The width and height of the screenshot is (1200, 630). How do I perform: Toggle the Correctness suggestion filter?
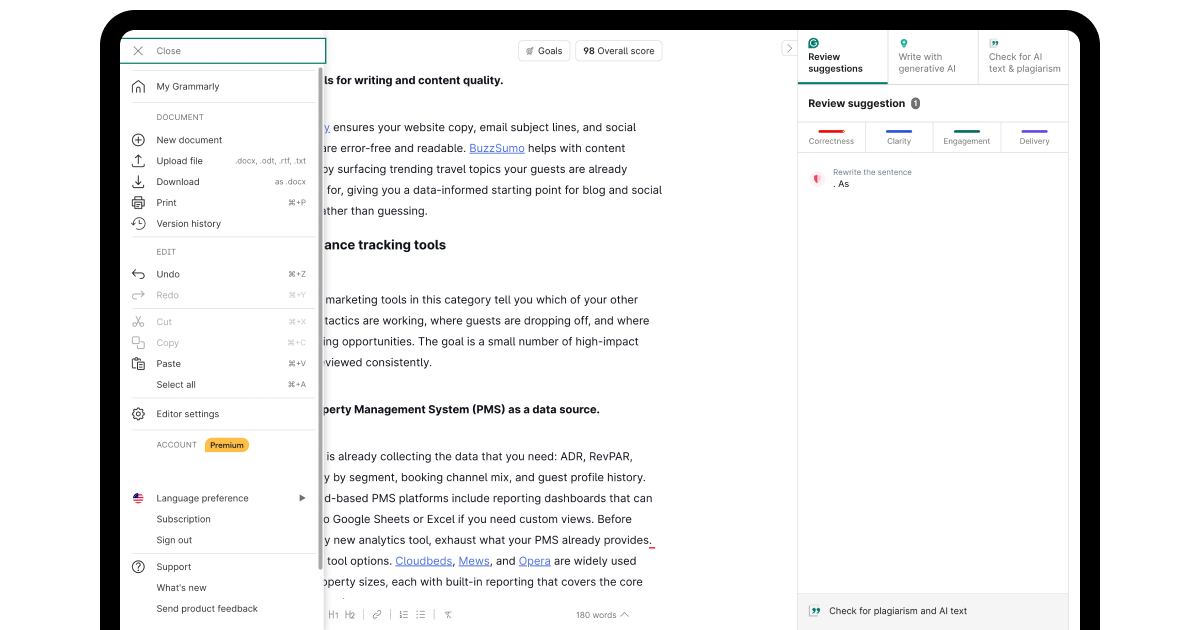[831, 137]
